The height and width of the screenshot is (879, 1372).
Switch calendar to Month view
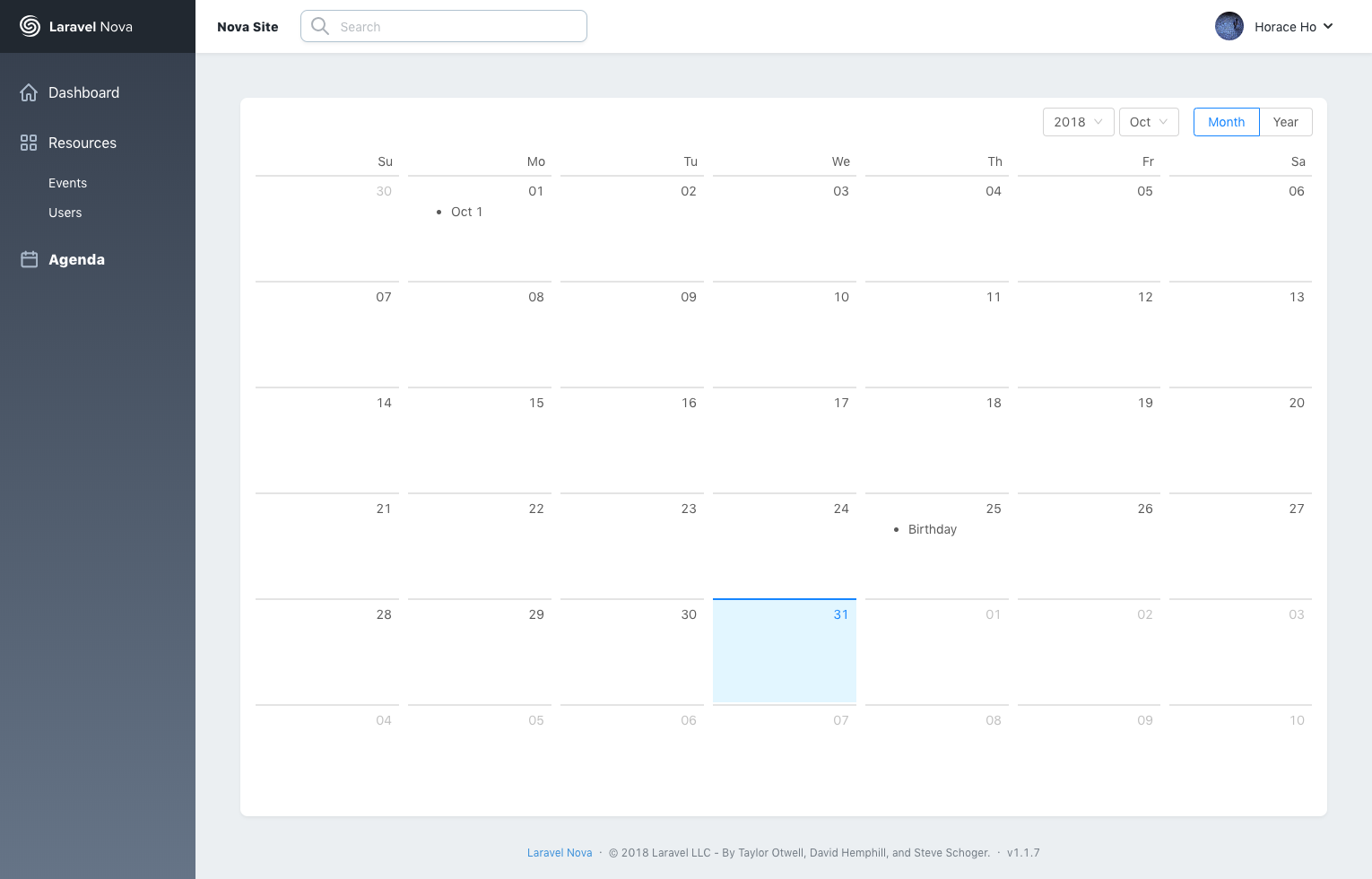pyautogui.click(x=1226, y=122)
